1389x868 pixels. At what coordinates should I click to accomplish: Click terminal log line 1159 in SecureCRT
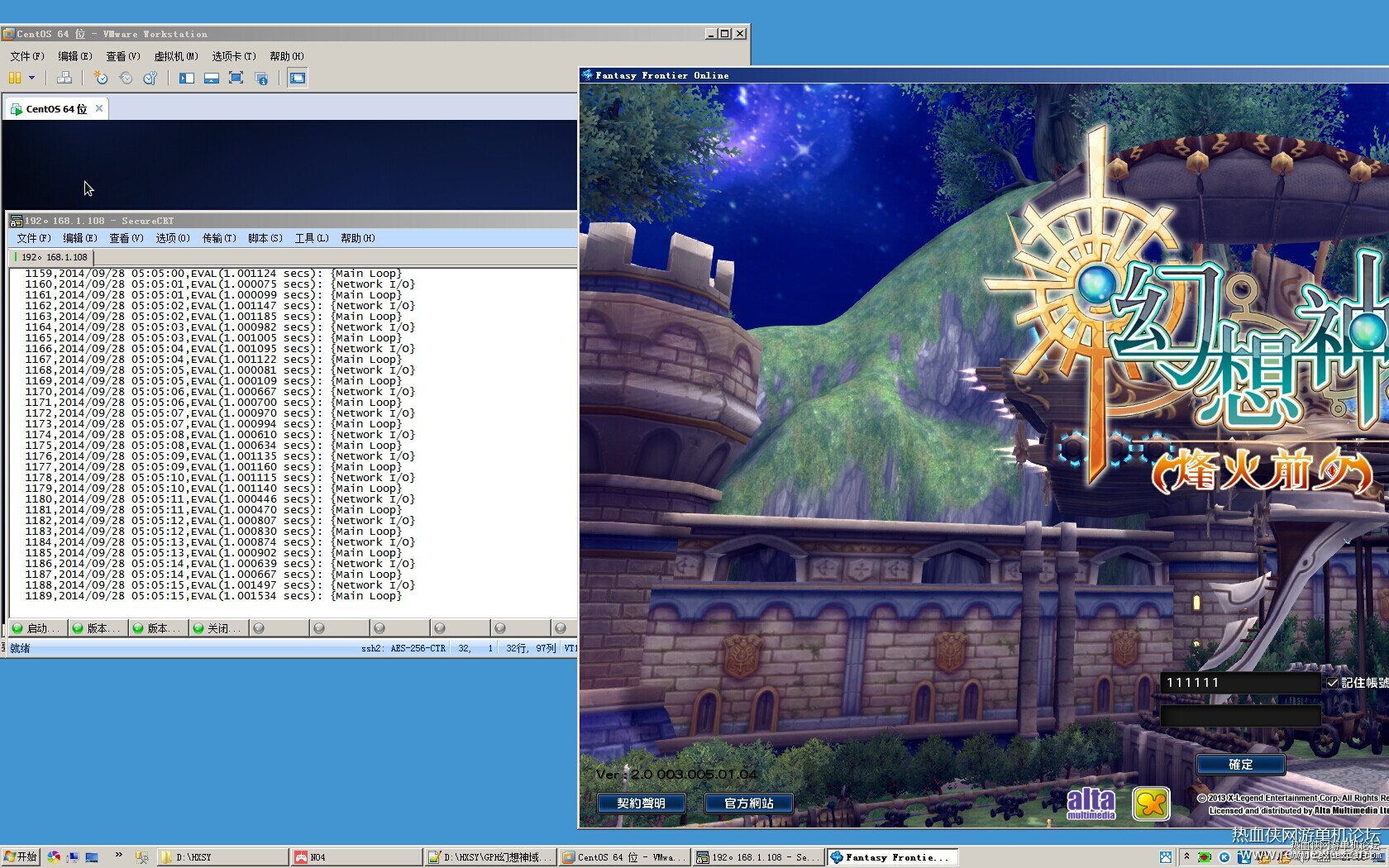(x=212, y=274)
